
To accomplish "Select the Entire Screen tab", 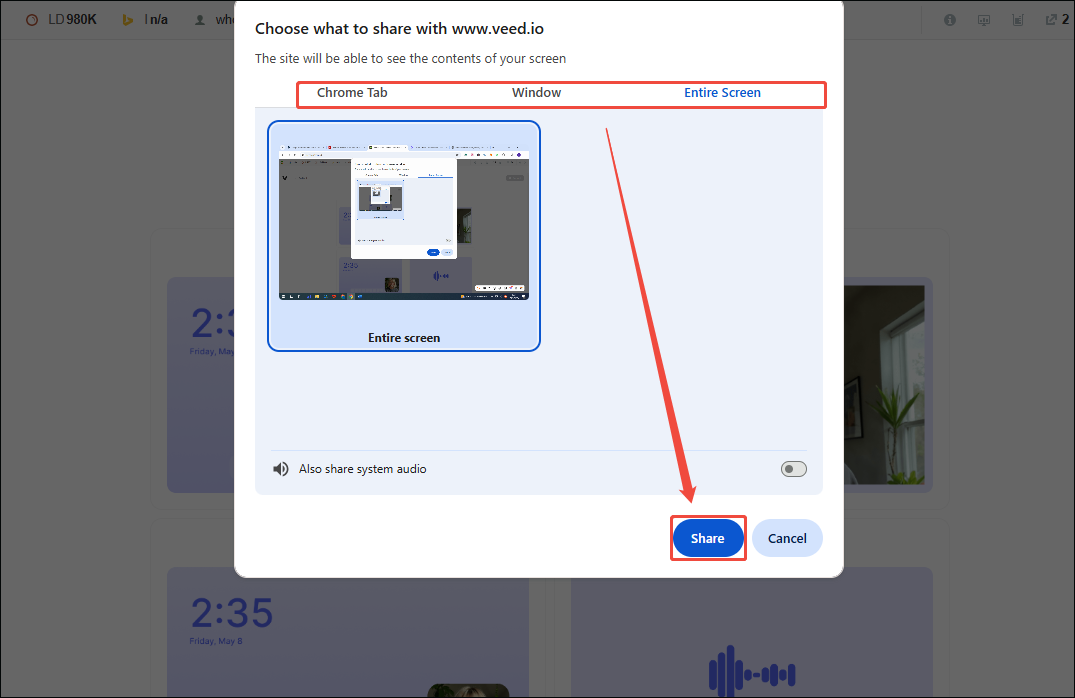I will point(722,92).
